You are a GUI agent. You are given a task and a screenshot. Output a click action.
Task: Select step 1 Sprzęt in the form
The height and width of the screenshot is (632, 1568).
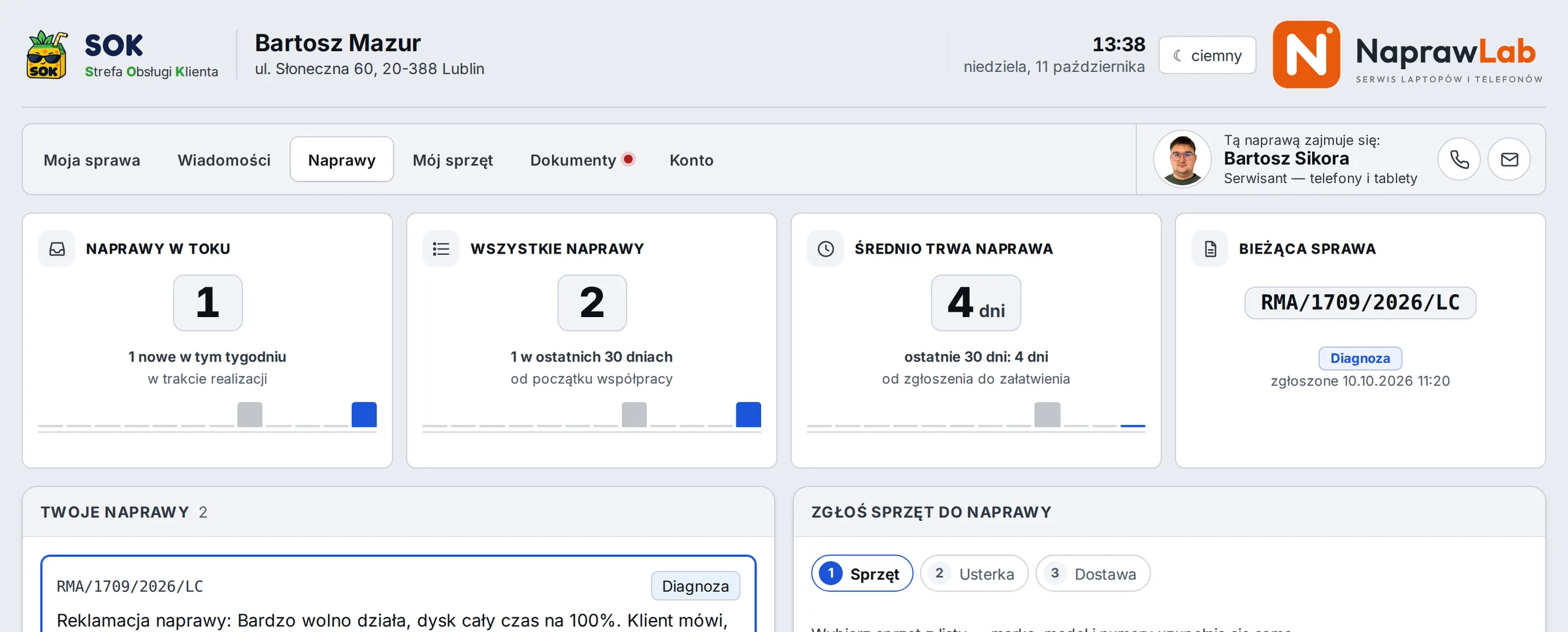pos(862,574)
